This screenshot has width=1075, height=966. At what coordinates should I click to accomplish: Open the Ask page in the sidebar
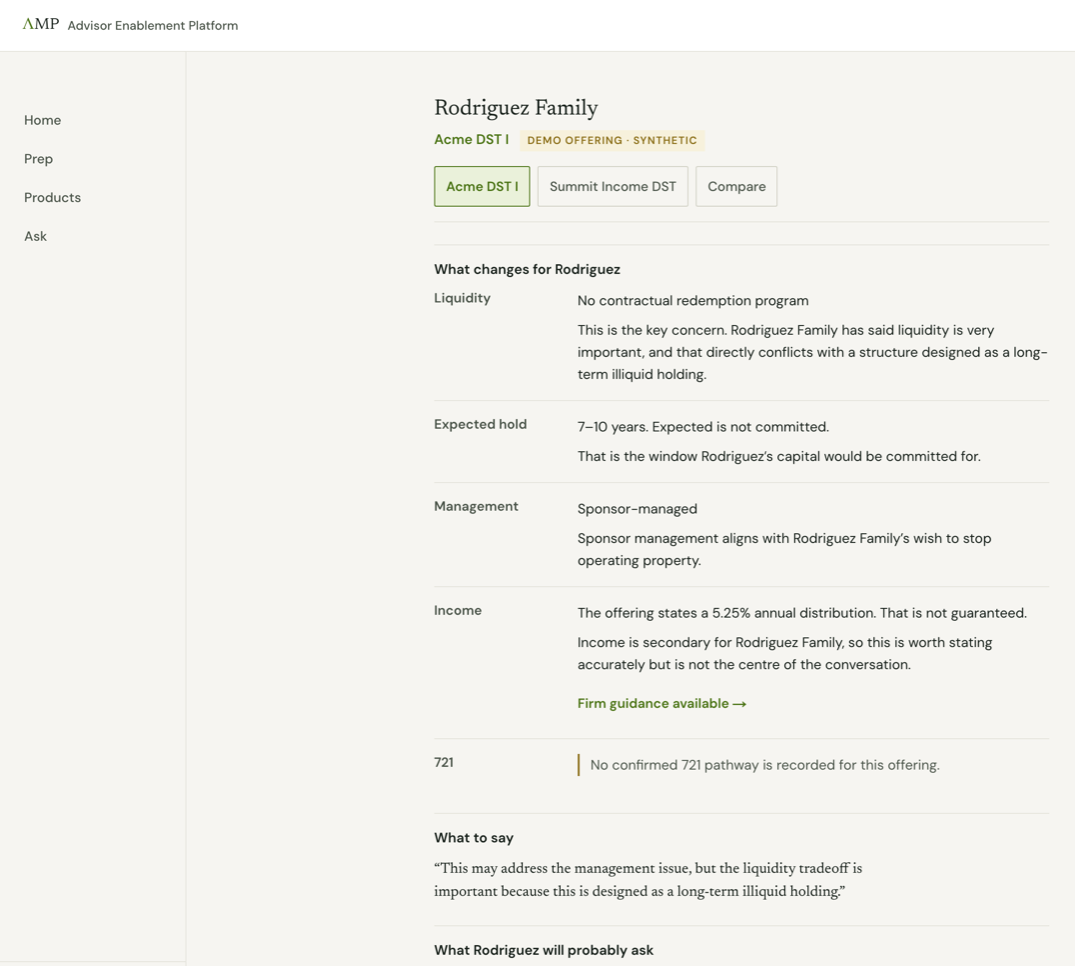[36, 237]
